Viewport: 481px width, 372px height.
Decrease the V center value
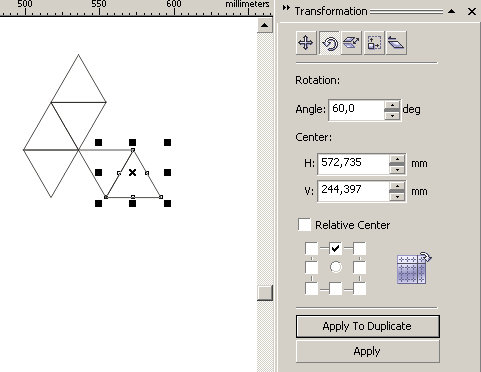pyautogui.click(x=397, y=197)
